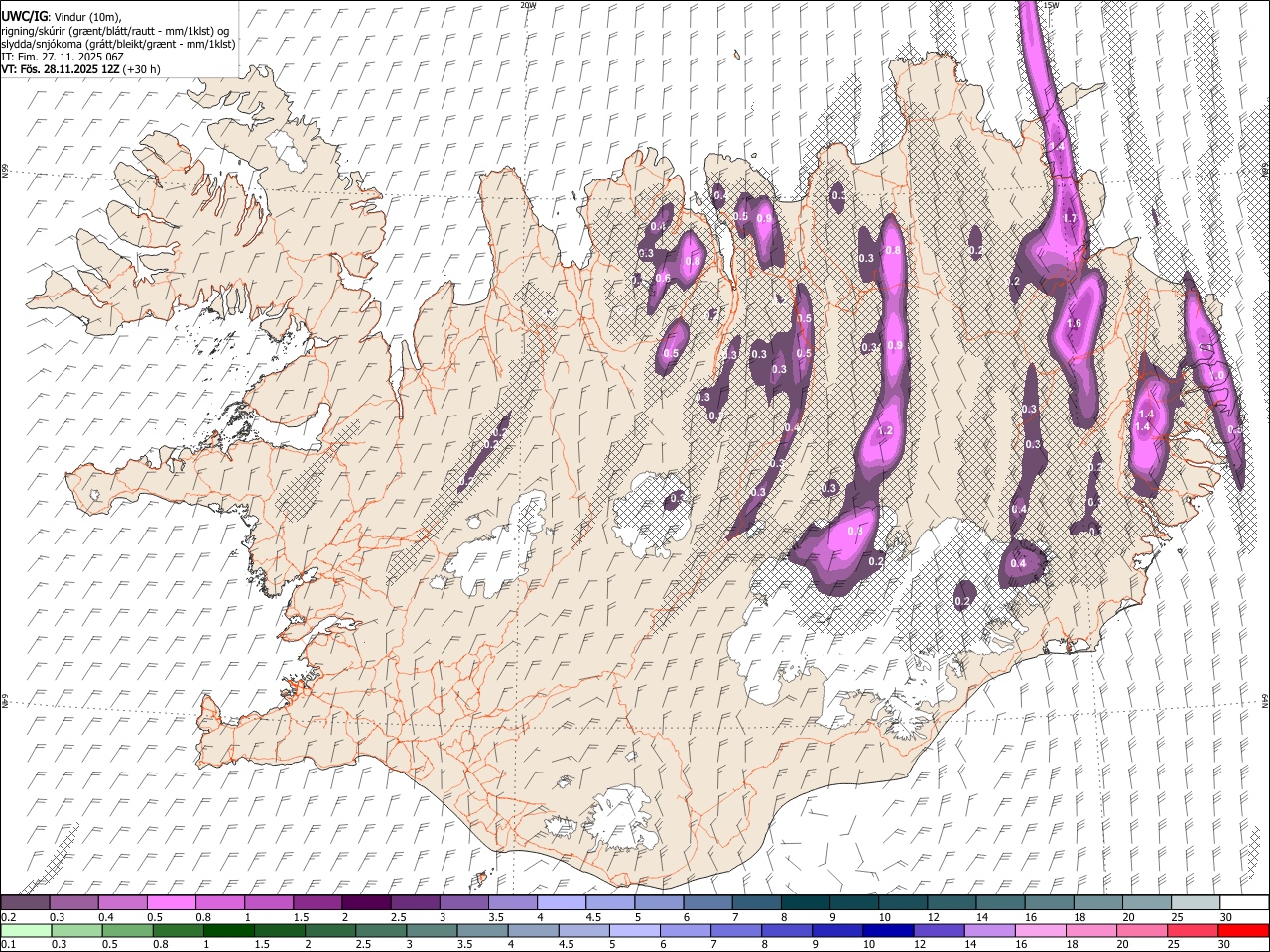Pick the red 25 swatch in lower legend row
This screenshot has width=1270, height=952.
click(x=1192, y=930)
